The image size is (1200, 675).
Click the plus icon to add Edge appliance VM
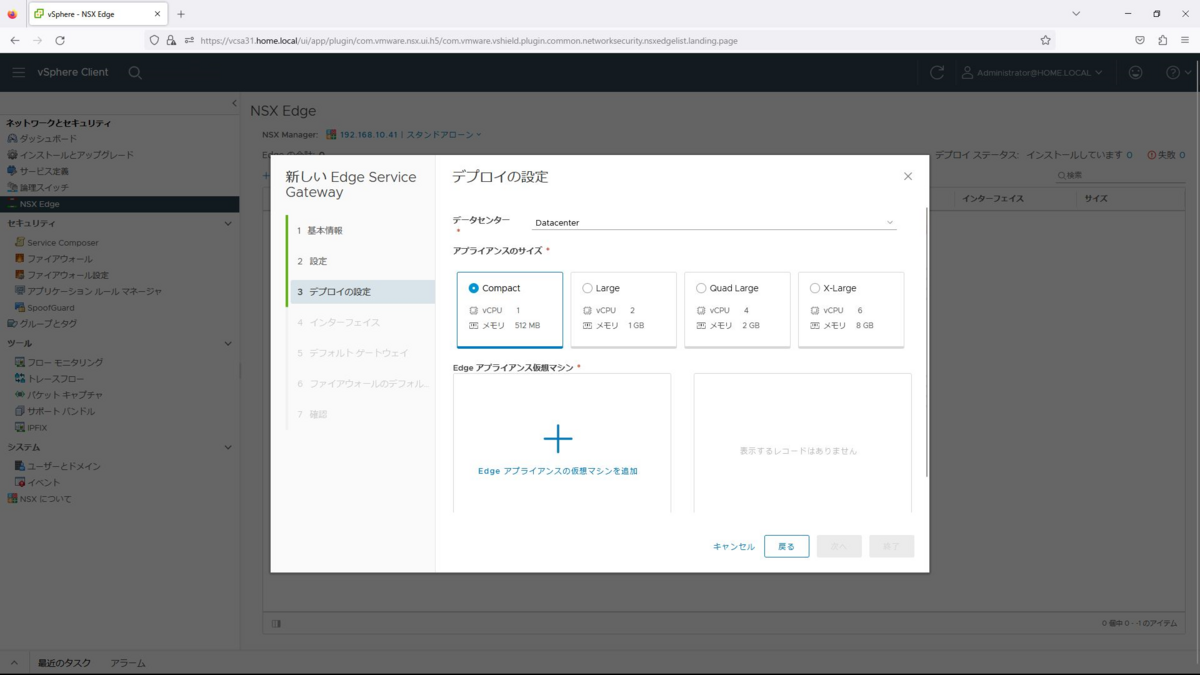point(558,438)
